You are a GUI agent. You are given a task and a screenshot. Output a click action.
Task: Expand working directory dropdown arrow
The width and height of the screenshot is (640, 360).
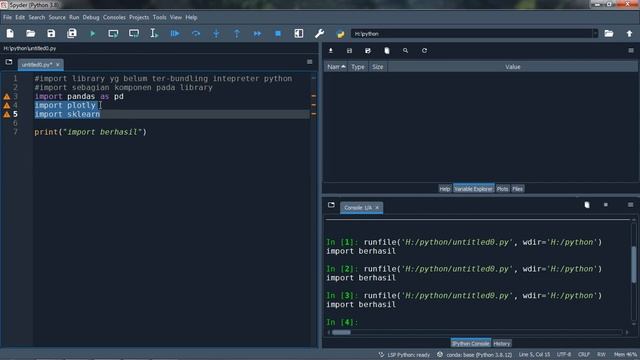point(595,33)
